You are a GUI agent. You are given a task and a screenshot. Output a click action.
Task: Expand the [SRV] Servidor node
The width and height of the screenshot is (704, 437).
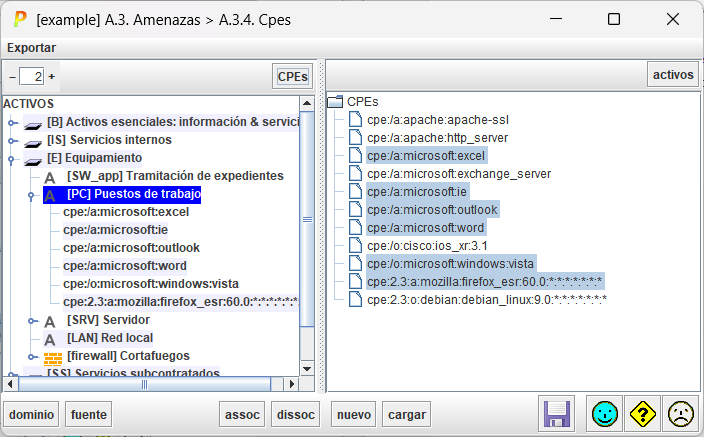32,321
